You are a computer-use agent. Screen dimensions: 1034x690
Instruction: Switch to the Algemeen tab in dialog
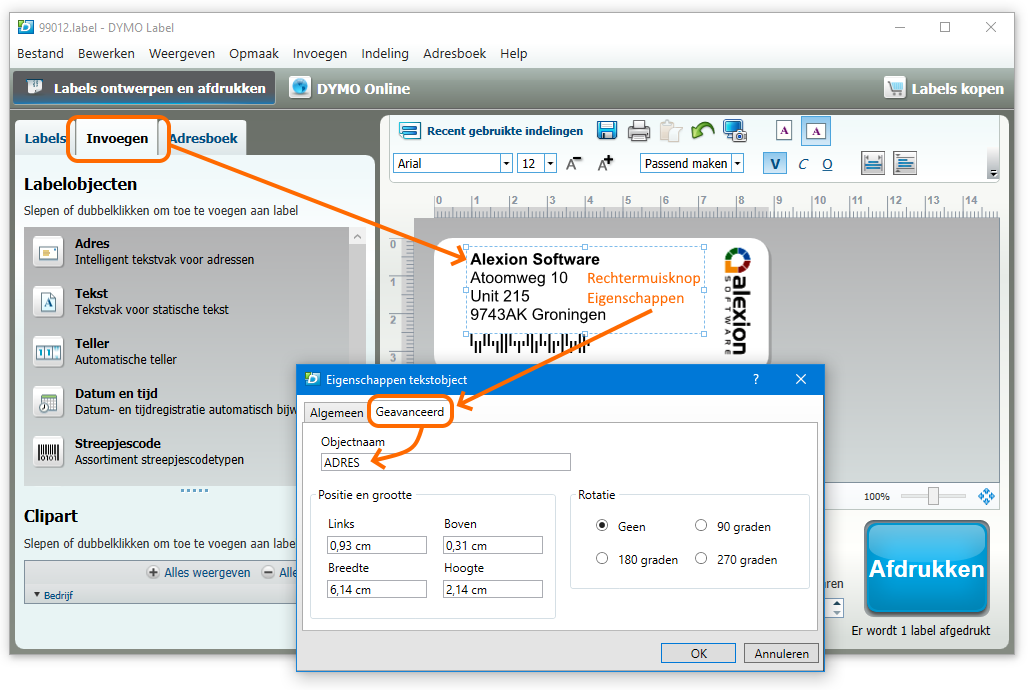pyautogui.click(x=336, y=412)
